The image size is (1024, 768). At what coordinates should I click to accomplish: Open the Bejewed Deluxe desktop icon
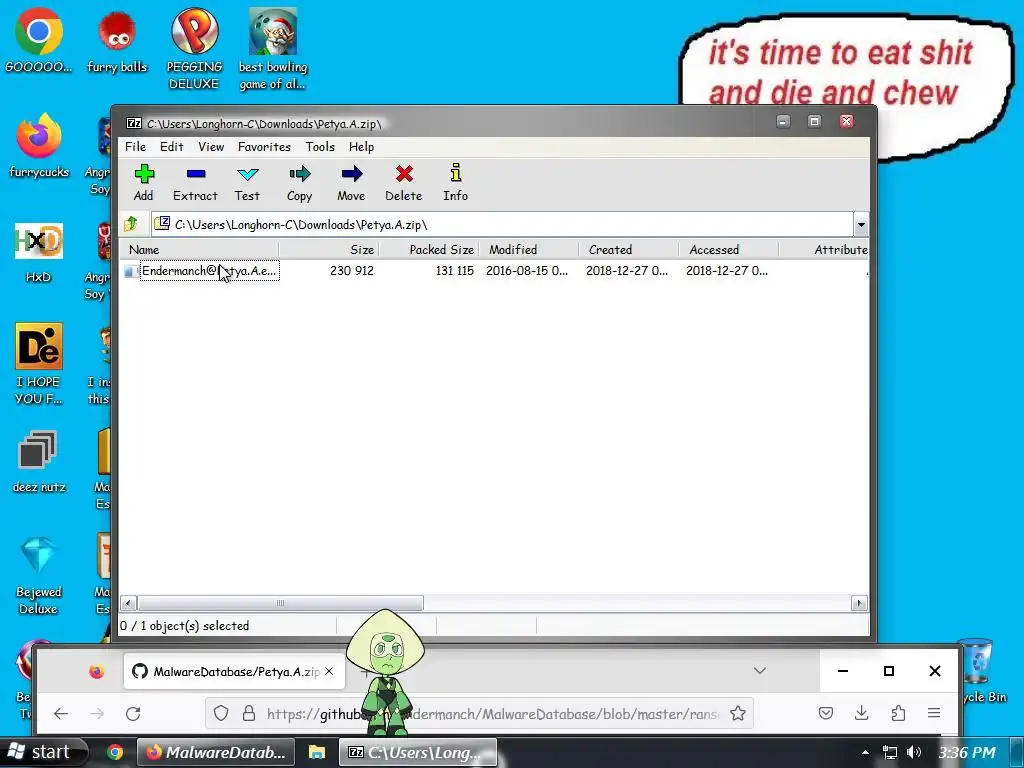click(39, 575)
